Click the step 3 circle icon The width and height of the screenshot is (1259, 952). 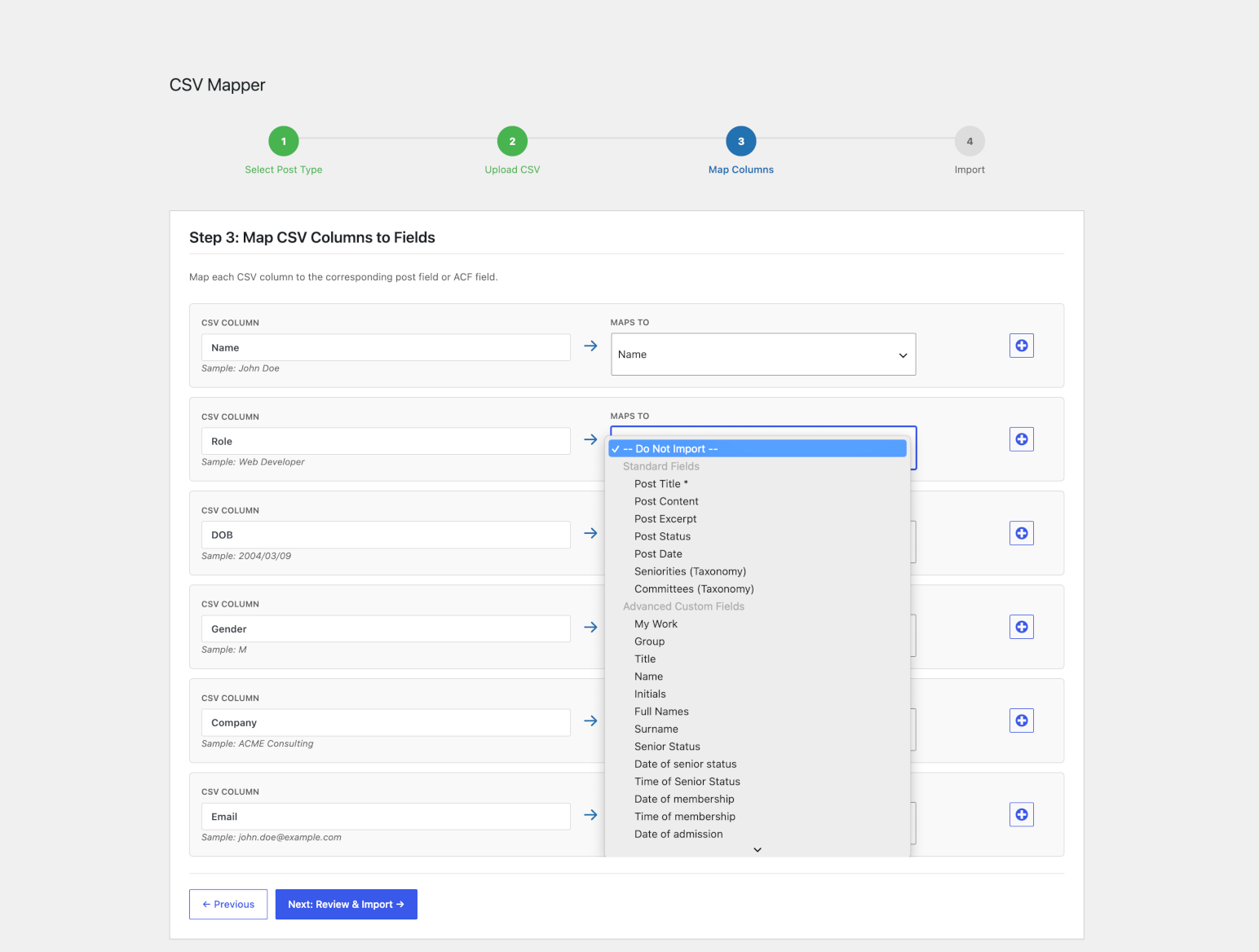pyautogui.click(x=741, y=141)
